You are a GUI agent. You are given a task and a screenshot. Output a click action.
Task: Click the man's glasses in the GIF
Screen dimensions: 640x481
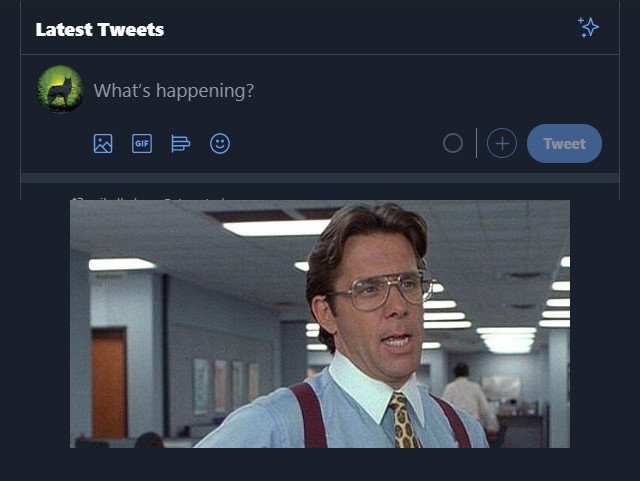pos(383,292)
